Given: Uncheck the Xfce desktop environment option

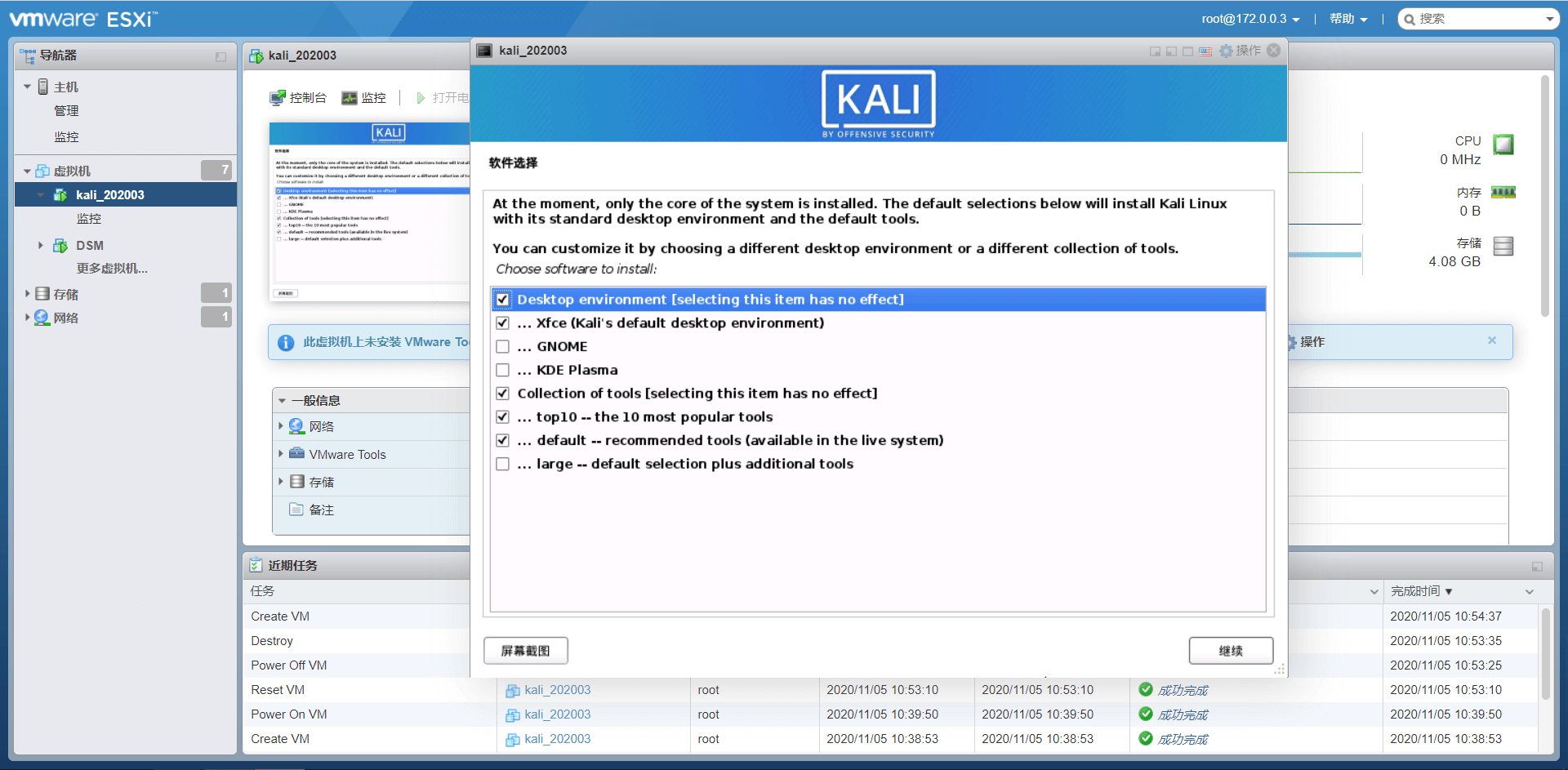Looking at the screenshot, I should tap(502, 323).
